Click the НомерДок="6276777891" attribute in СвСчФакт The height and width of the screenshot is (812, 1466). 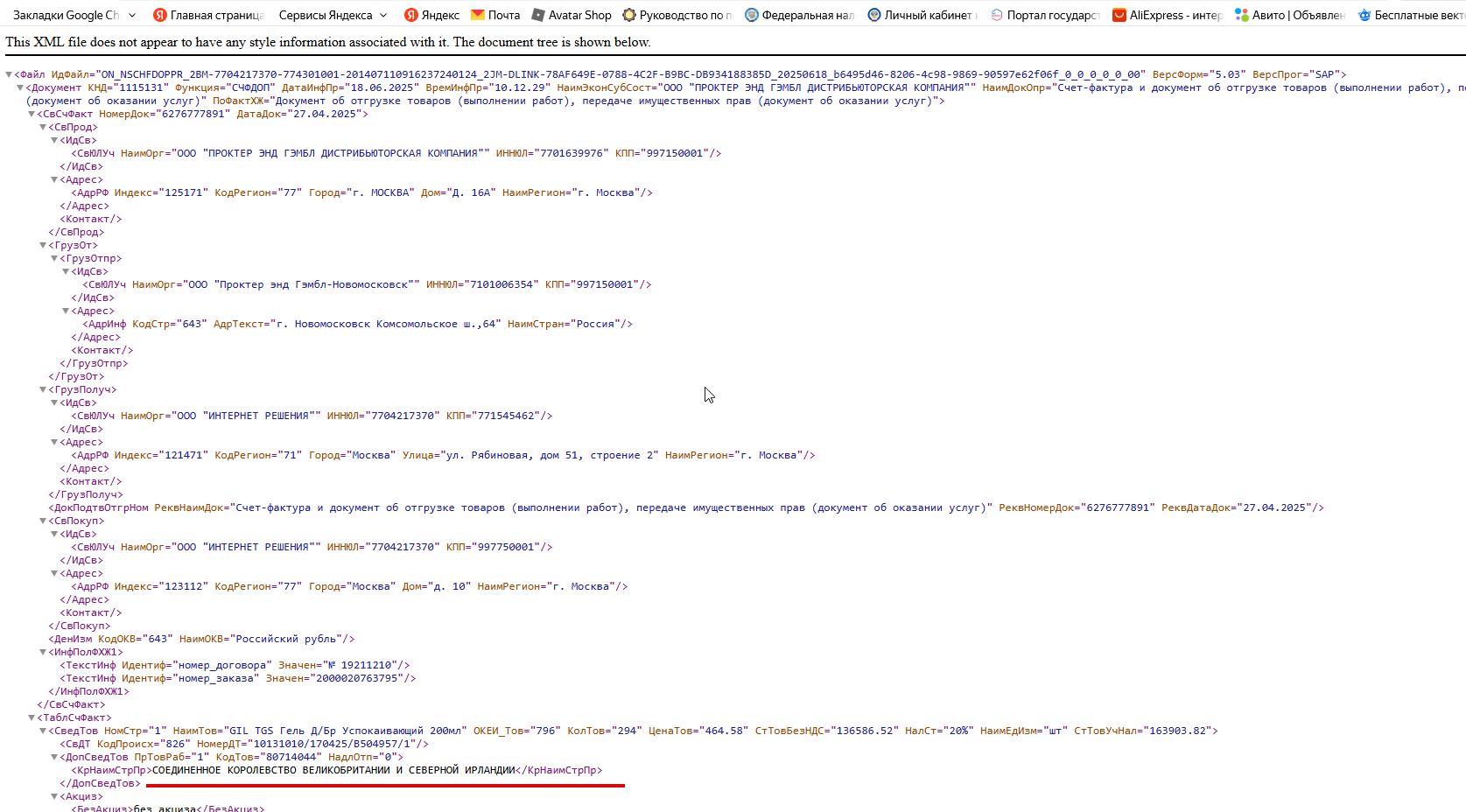point(163,115)
